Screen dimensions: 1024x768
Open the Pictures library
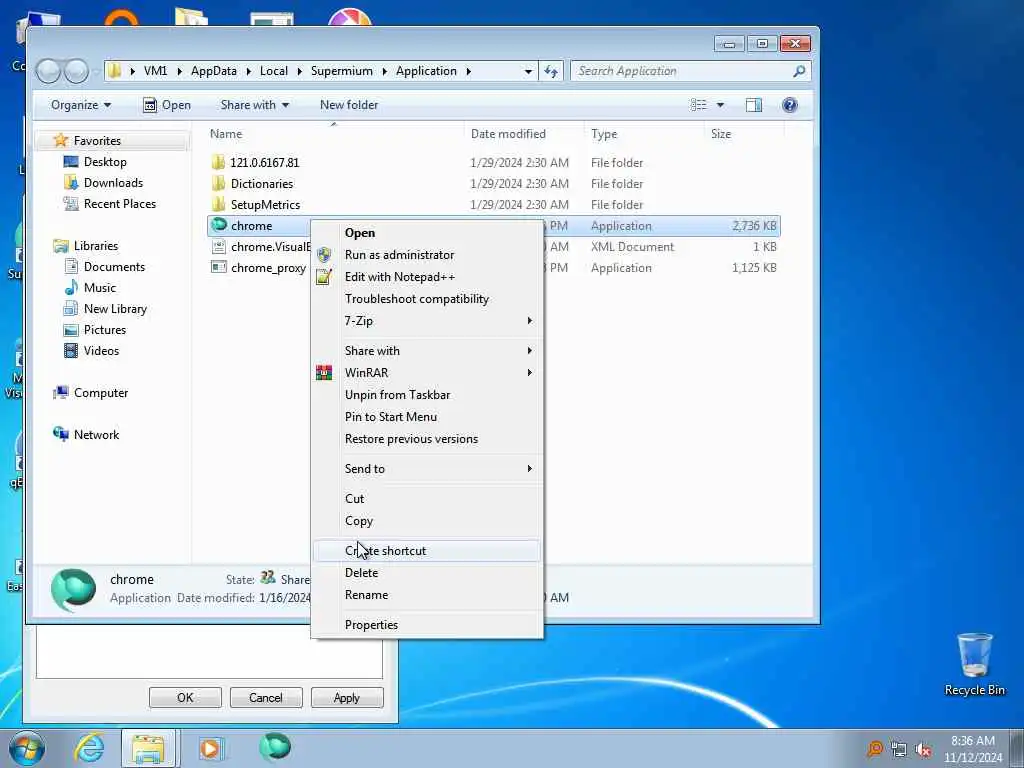point(104,329)
